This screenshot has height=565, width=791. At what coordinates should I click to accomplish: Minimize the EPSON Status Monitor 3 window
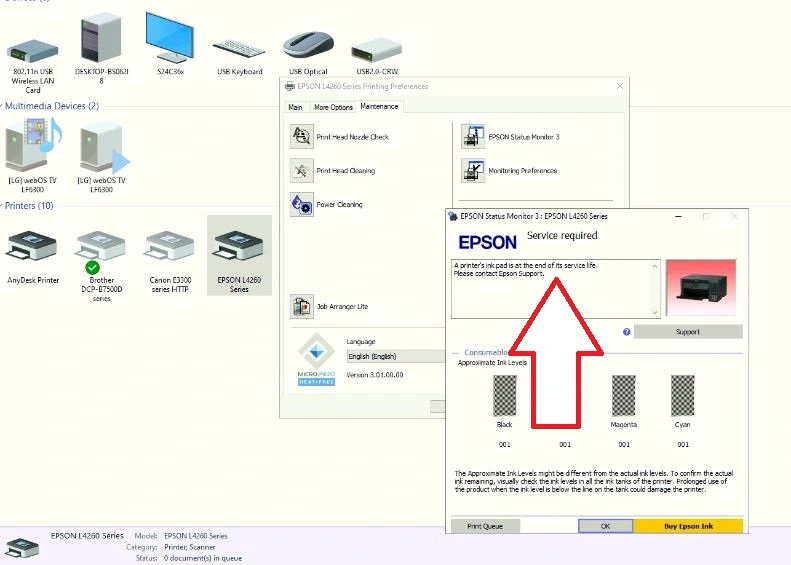(x=679, y=216)
